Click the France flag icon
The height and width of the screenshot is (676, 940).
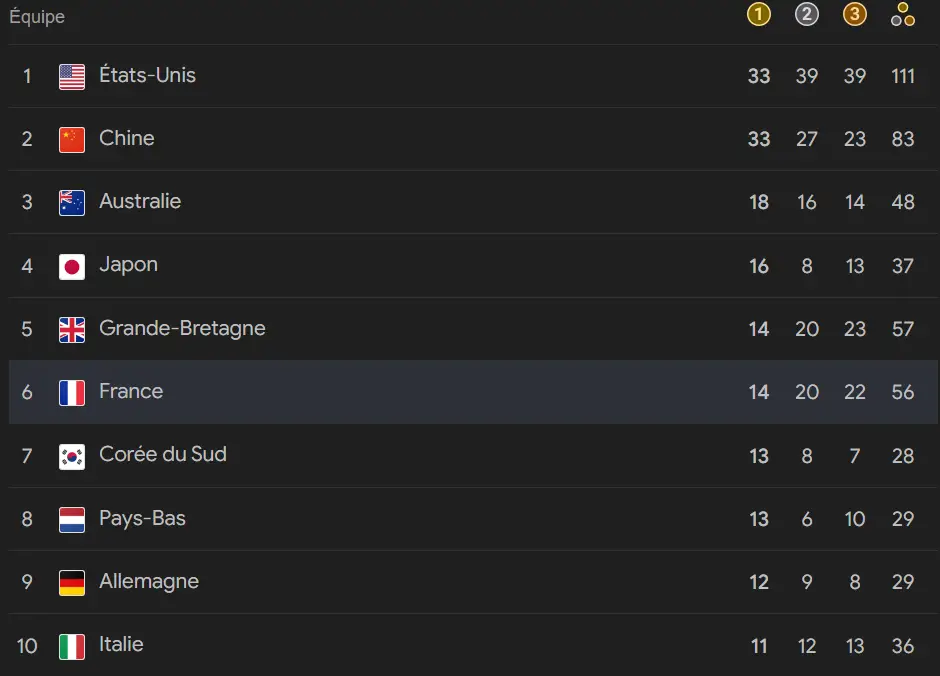72,392
